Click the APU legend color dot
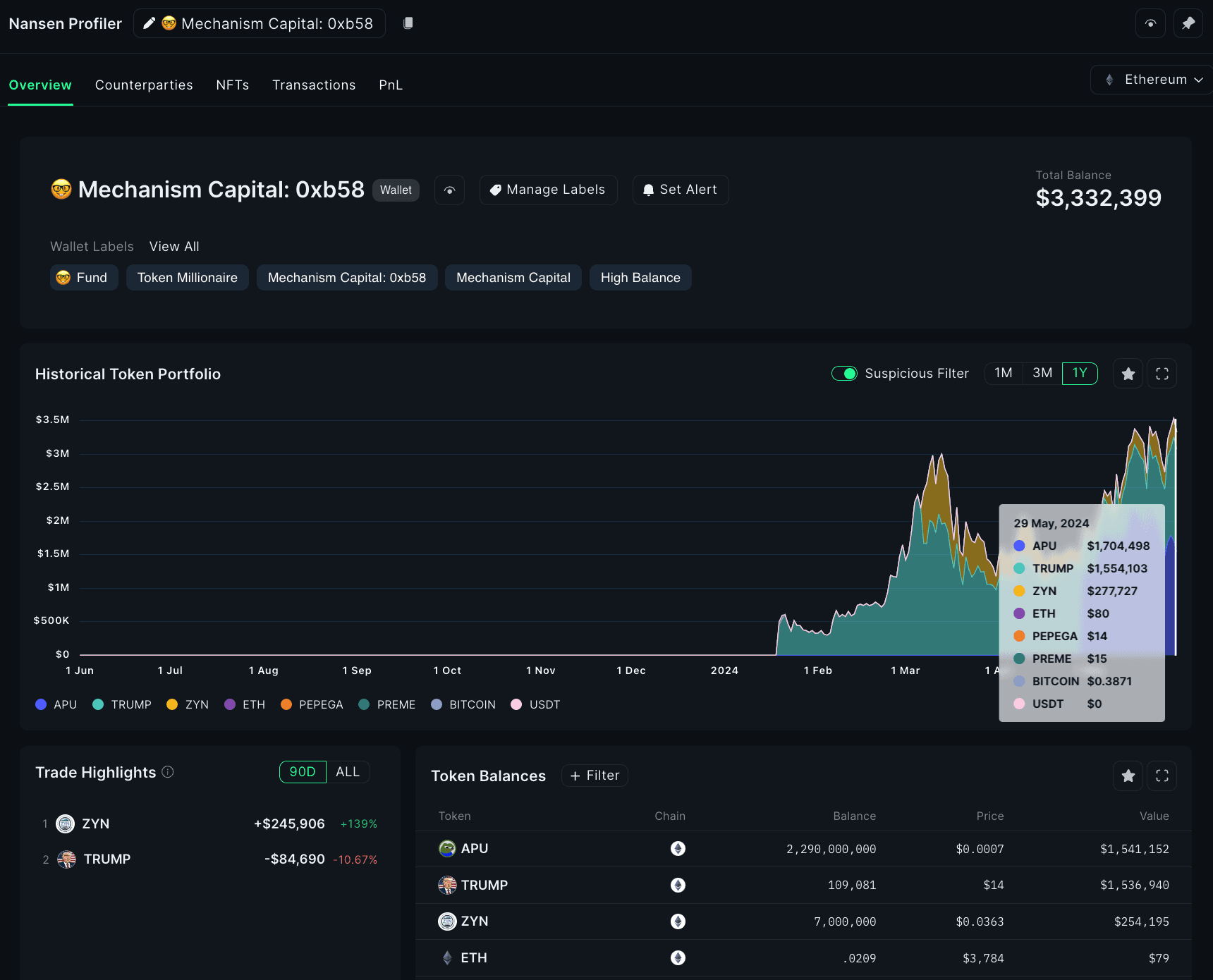Image resolution: width=1213 pixels, height=980 pixels. [41, 704]
